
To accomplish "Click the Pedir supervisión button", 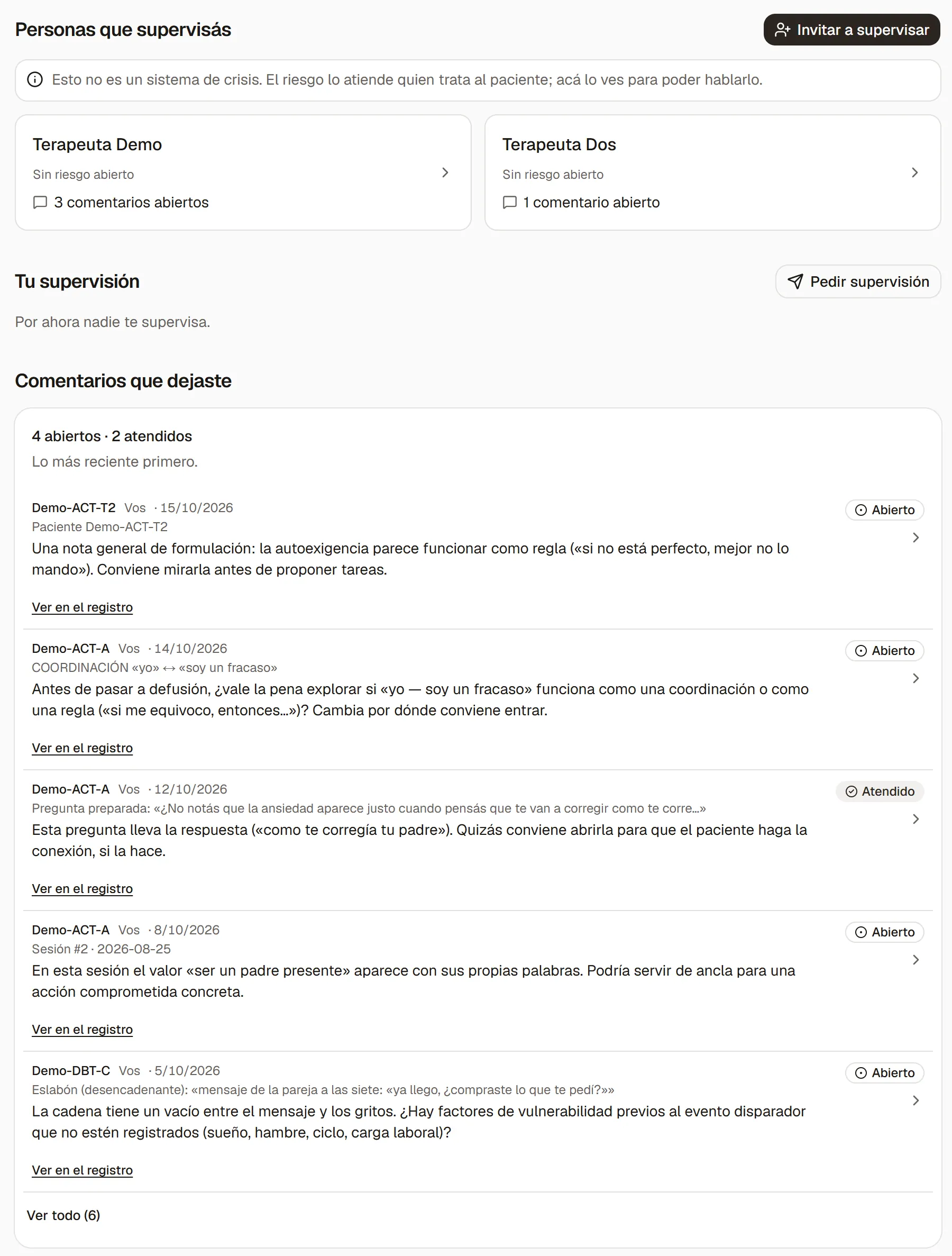I will [x=858, y=281].
